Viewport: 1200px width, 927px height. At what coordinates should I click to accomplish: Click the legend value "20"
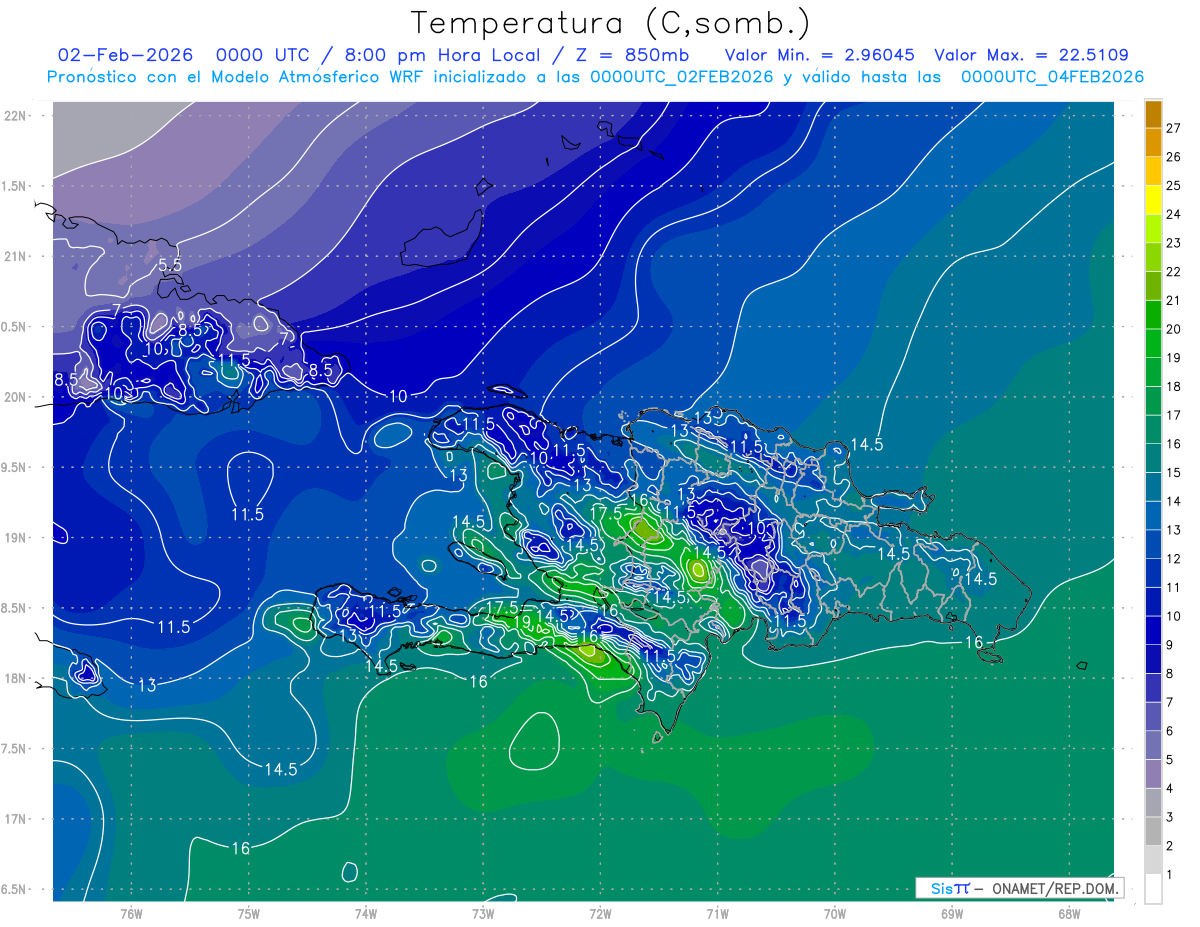point(1174,329)
